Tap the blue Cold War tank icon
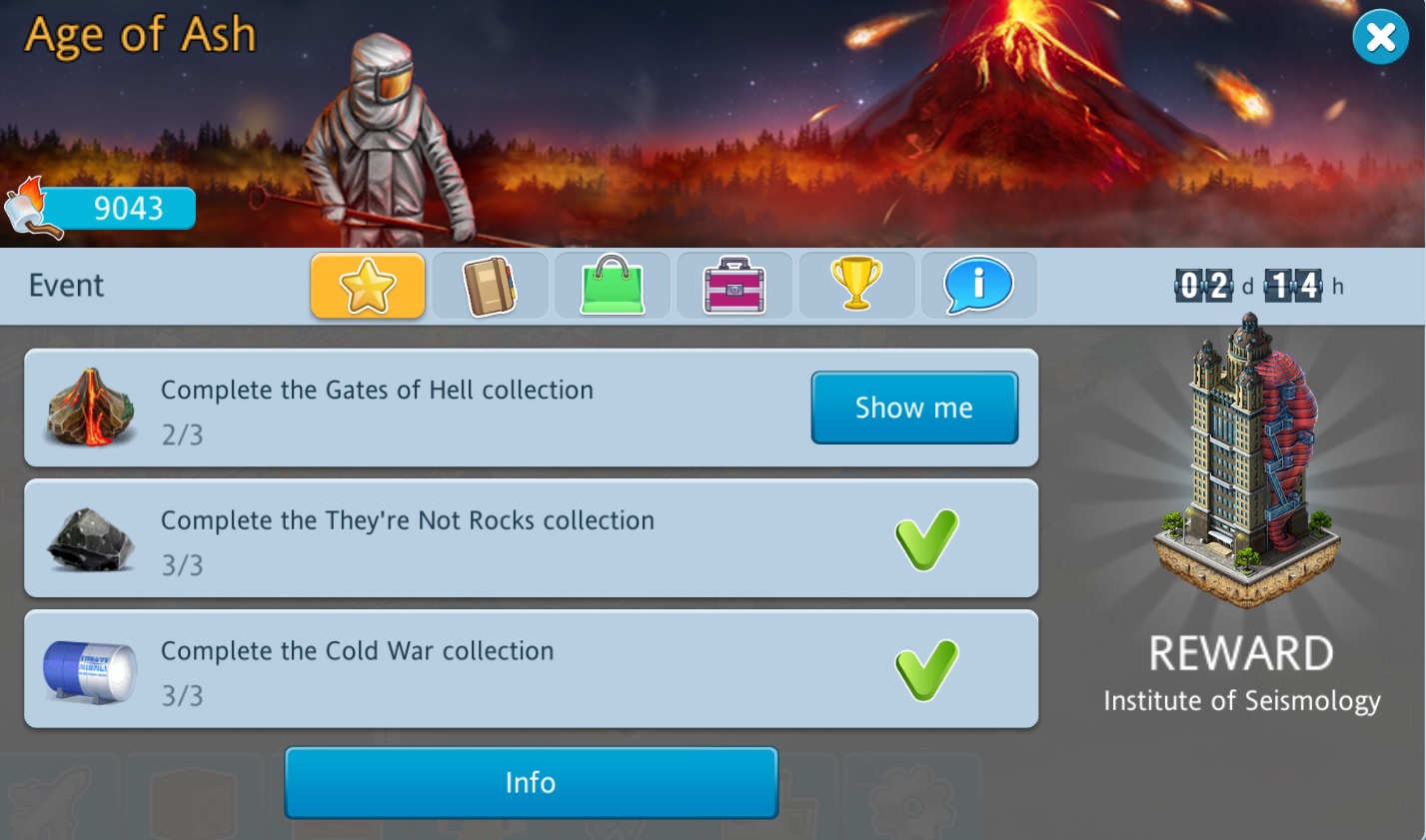This screenshot has height=840, width=1426. (90, 670)
